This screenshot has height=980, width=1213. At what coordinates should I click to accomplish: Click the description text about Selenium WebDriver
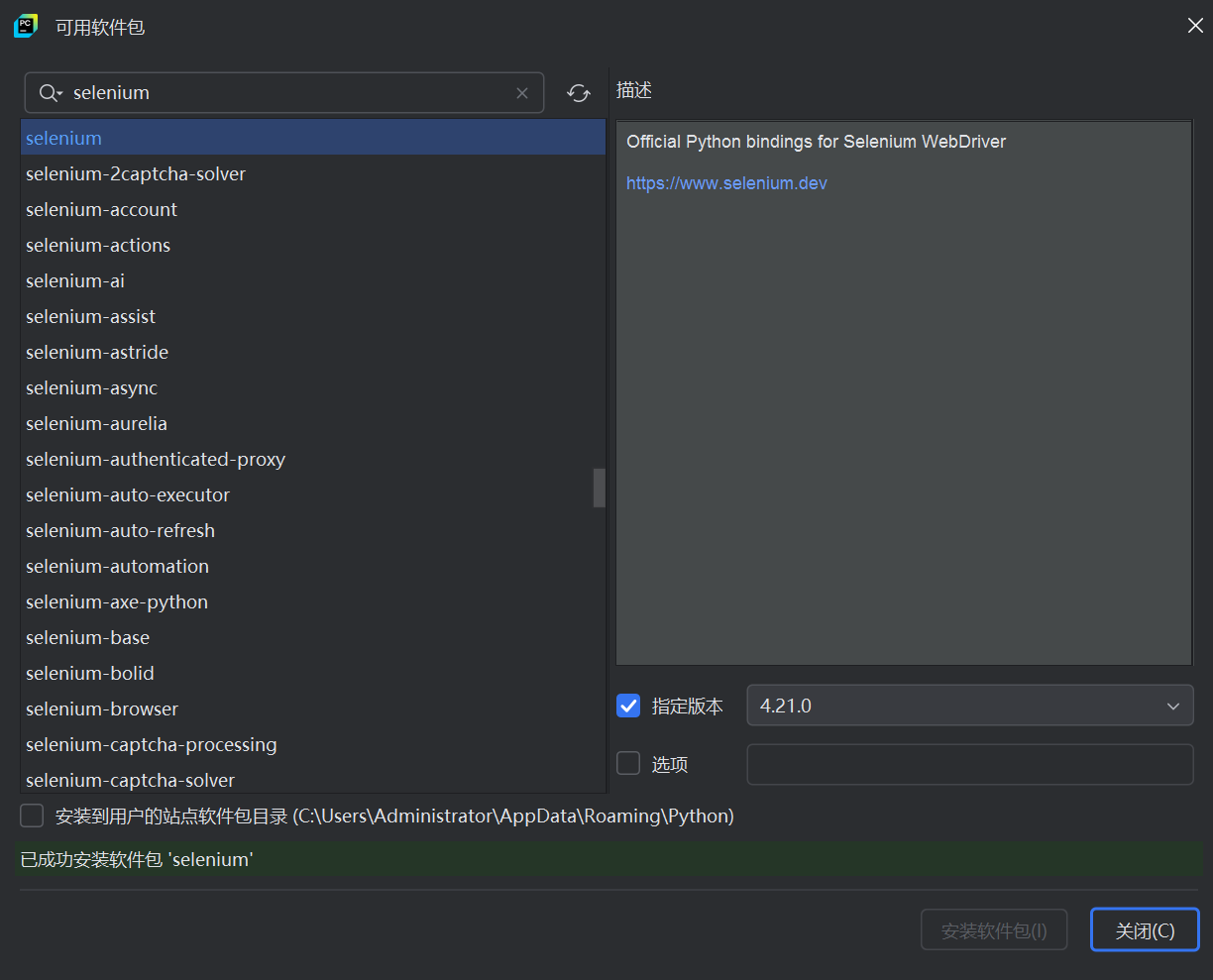coord(816,142)
